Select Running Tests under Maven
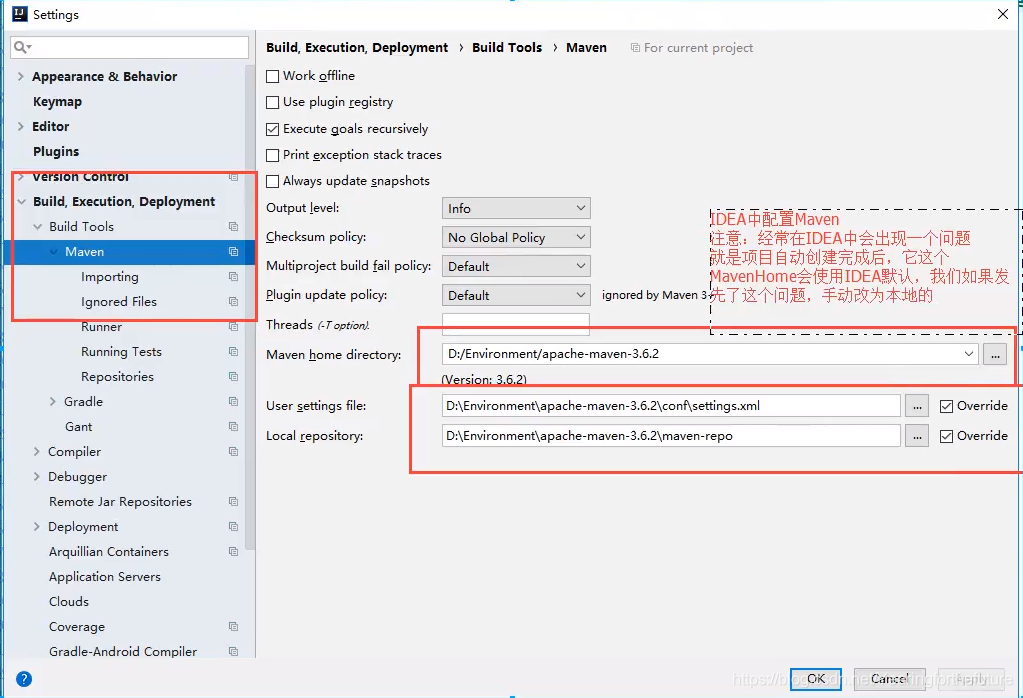1023x698 pixels. click(121, 352)
